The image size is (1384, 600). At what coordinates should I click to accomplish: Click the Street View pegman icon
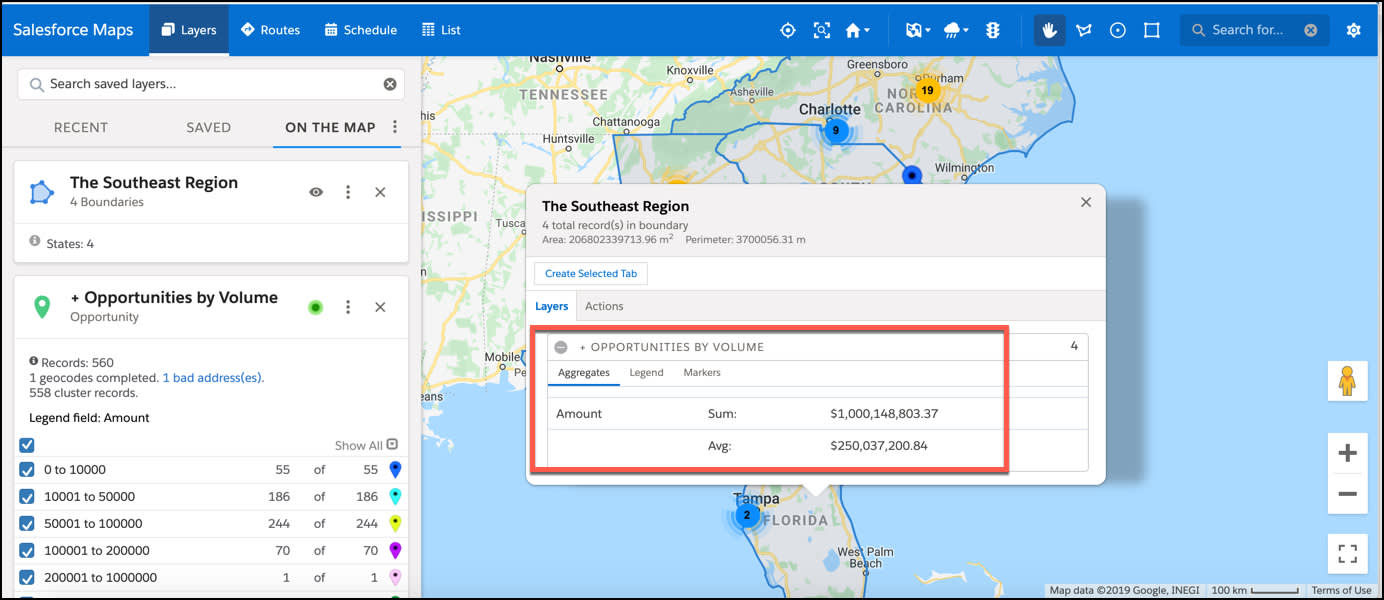pyautogui.click(x=1347, y=381)
